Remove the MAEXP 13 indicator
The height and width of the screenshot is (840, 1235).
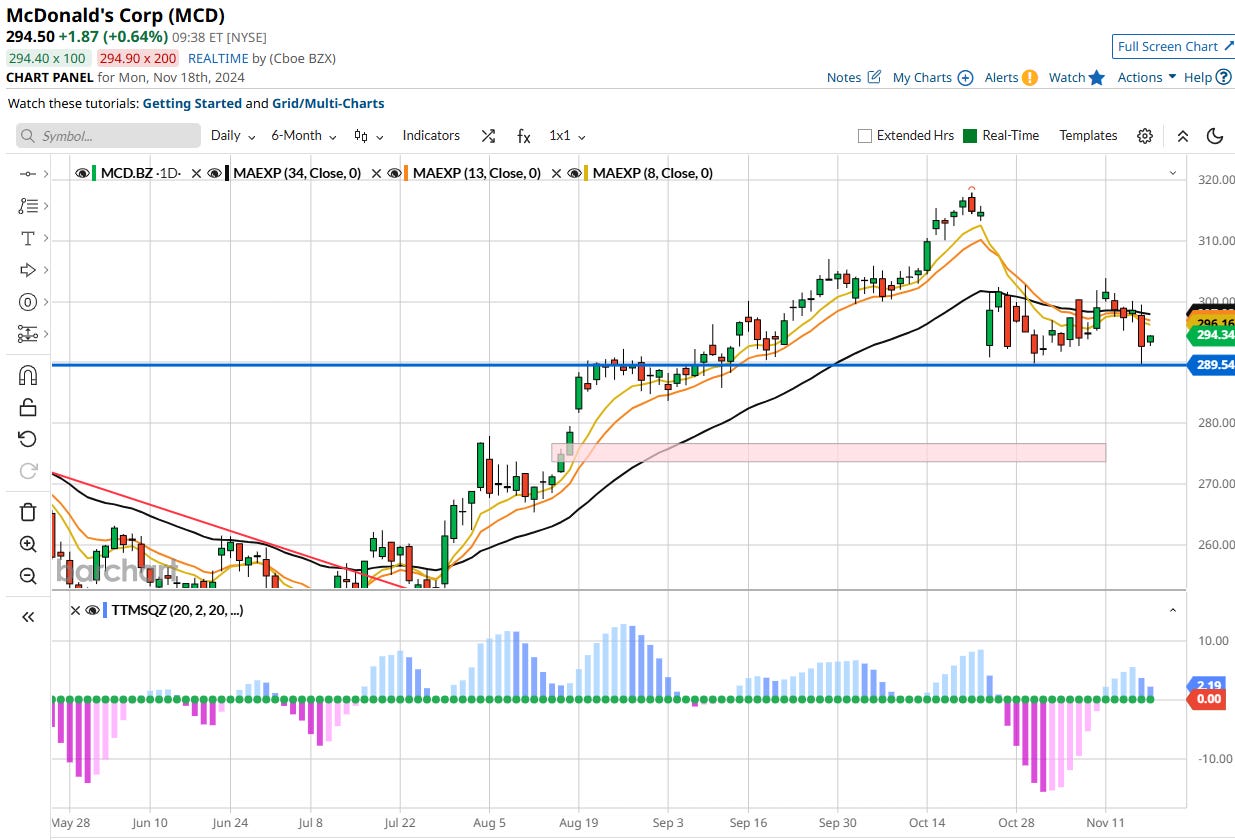point(376,174)
